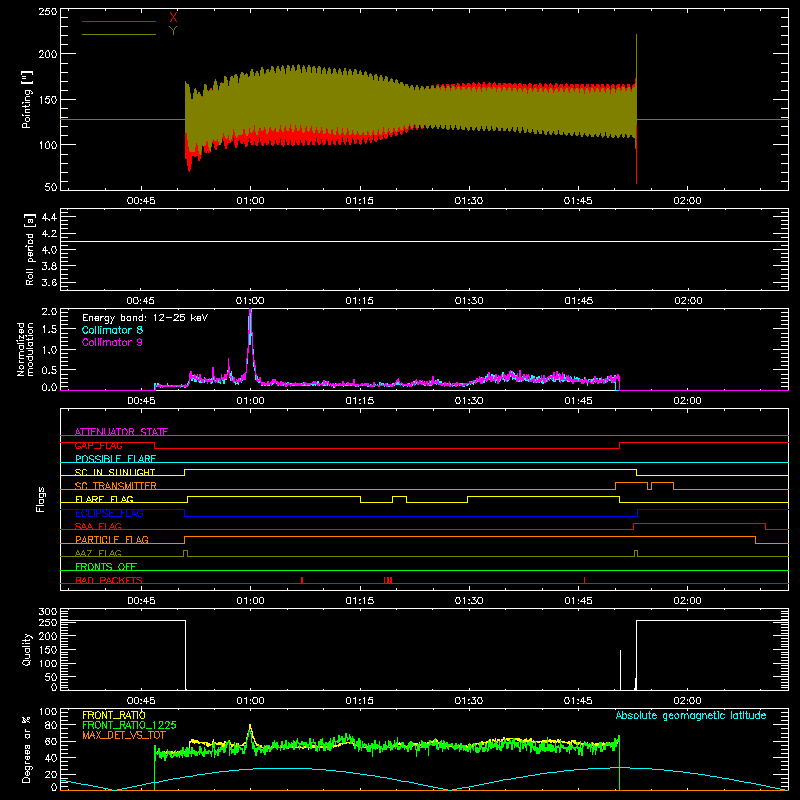Click '01:30' time label under modulation plot

pos(468,401)
